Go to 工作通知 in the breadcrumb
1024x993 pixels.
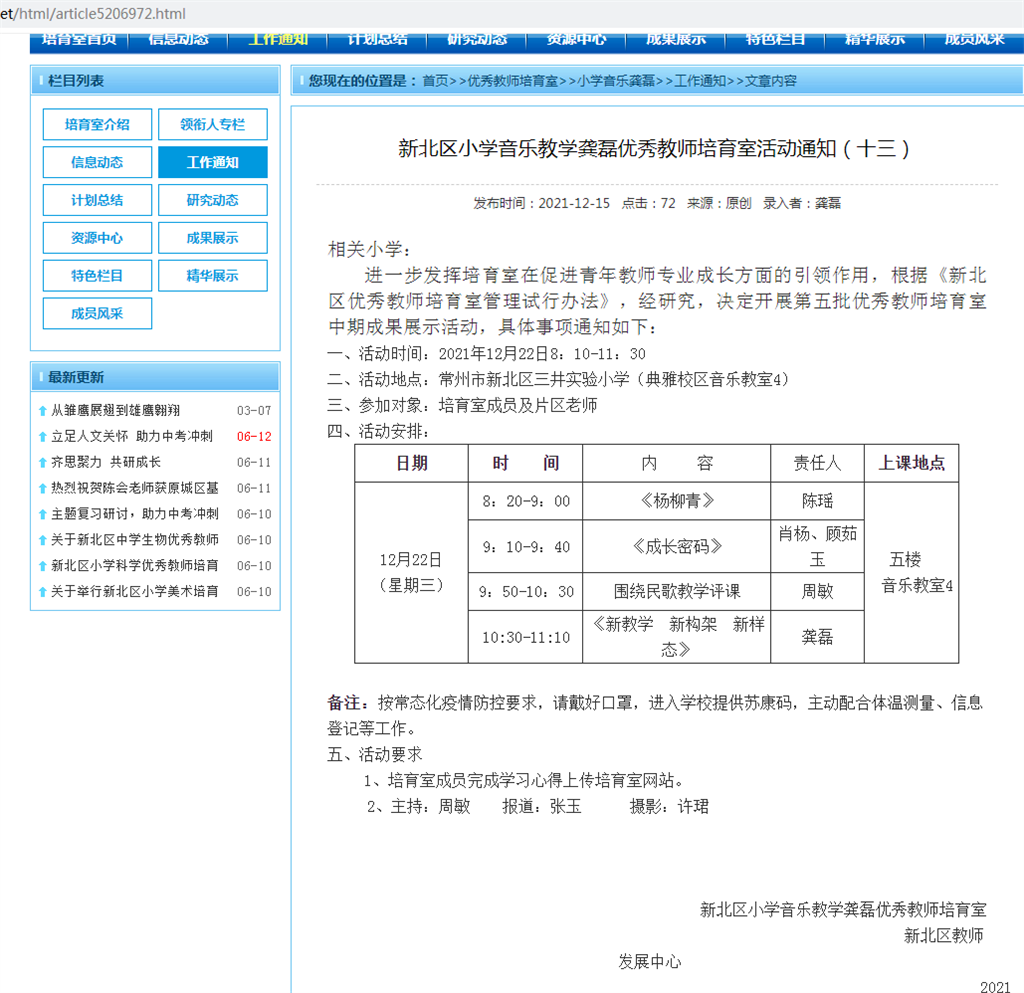pyautogui.click(x=699, y=81)
